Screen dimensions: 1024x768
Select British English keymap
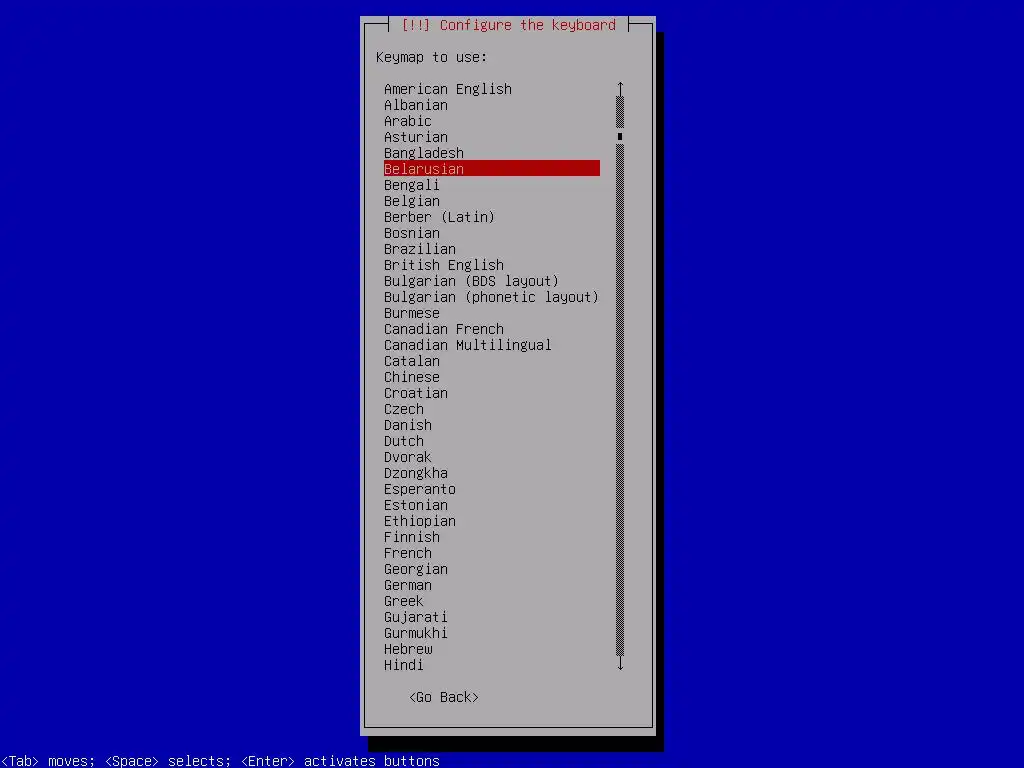tap(492, 265)
